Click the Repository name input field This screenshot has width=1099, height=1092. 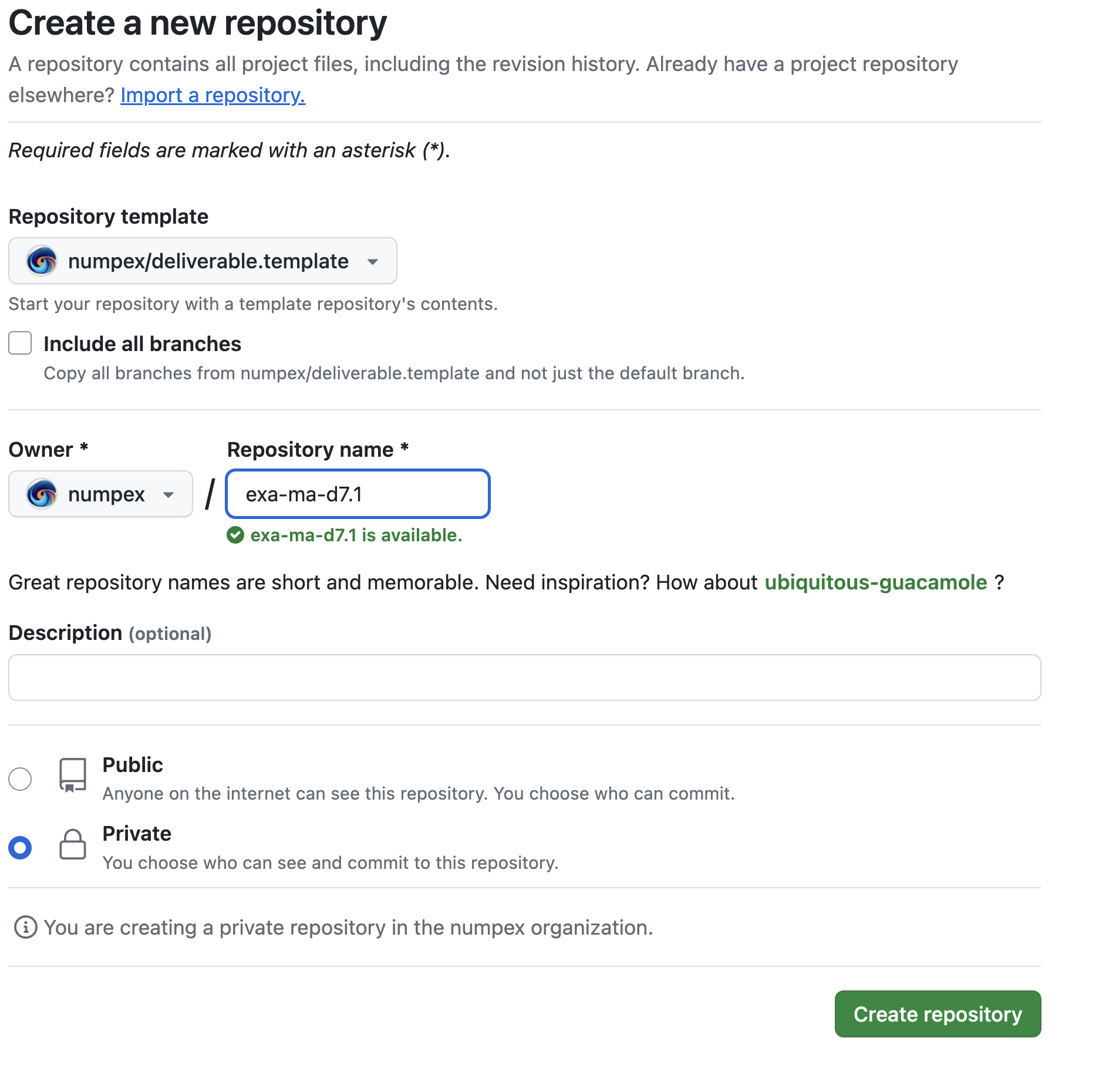pyautogui.click(x=358, y=494)
